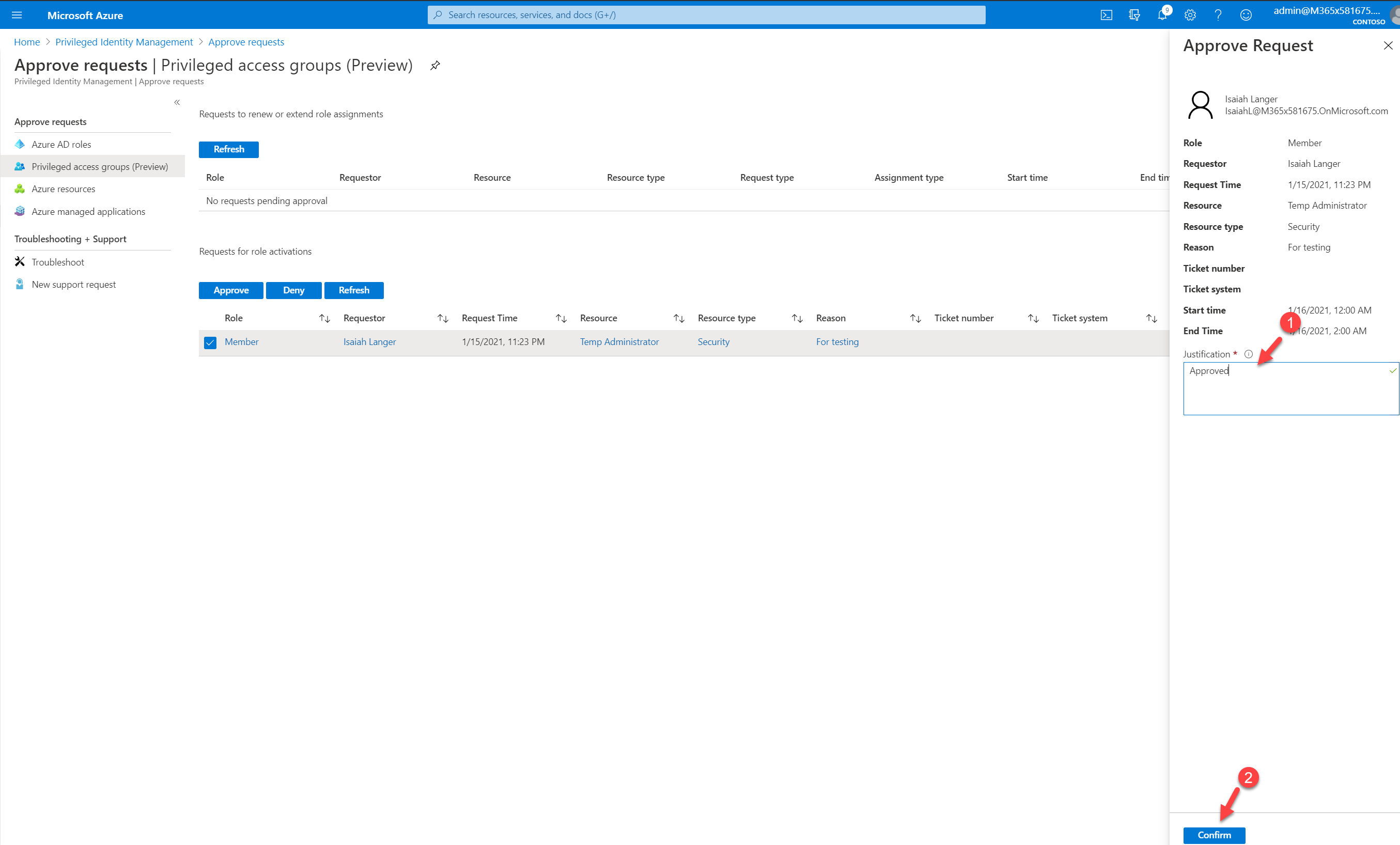Click the Approve requests breadcrumb
The width and height of the screenshot is (1400, 845).
pyautogui.click(x=246, y=42)
